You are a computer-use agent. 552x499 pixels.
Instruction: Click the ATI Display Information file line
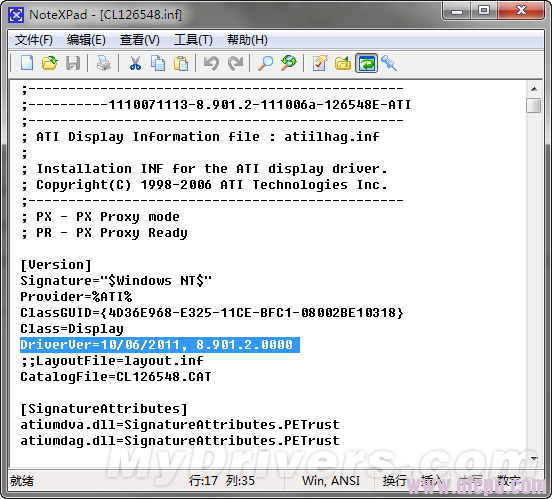(x=200, y=137)
